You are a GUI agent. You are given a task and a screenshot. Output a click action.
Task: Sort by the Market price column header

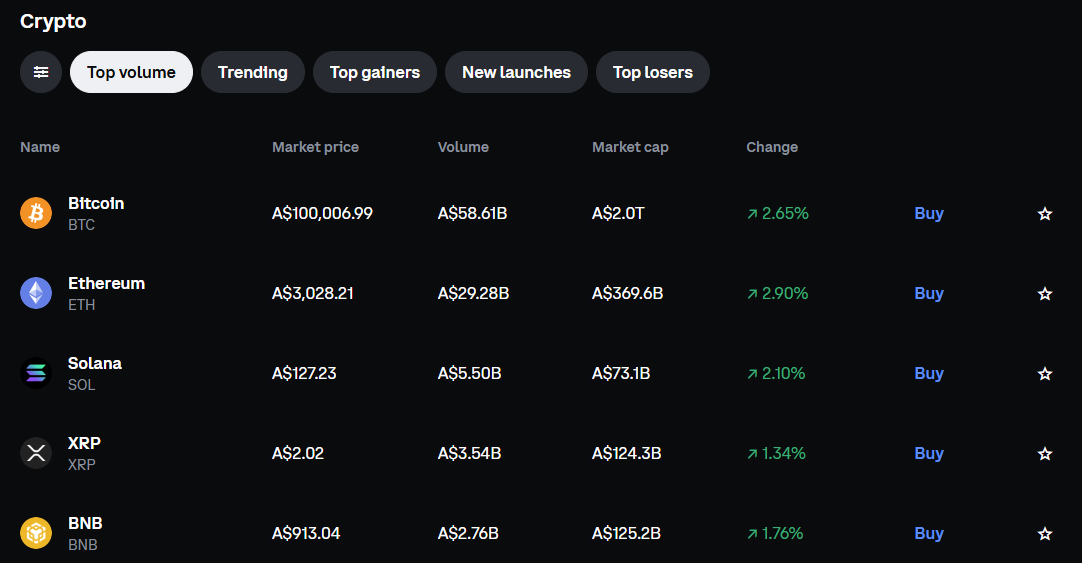[315, 147]
